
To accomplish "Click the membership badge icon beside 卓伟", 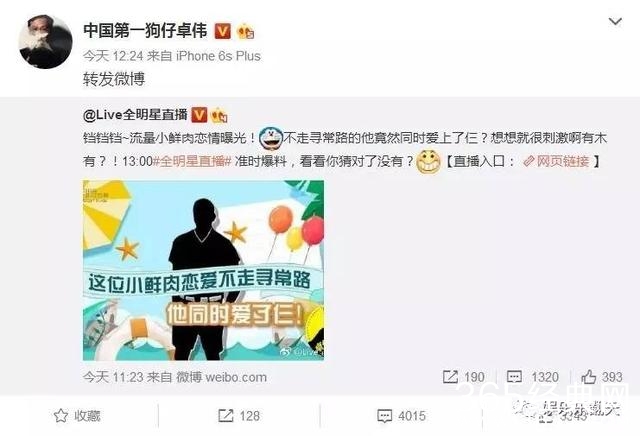I will pyautogui.click(x=246, y=31).
